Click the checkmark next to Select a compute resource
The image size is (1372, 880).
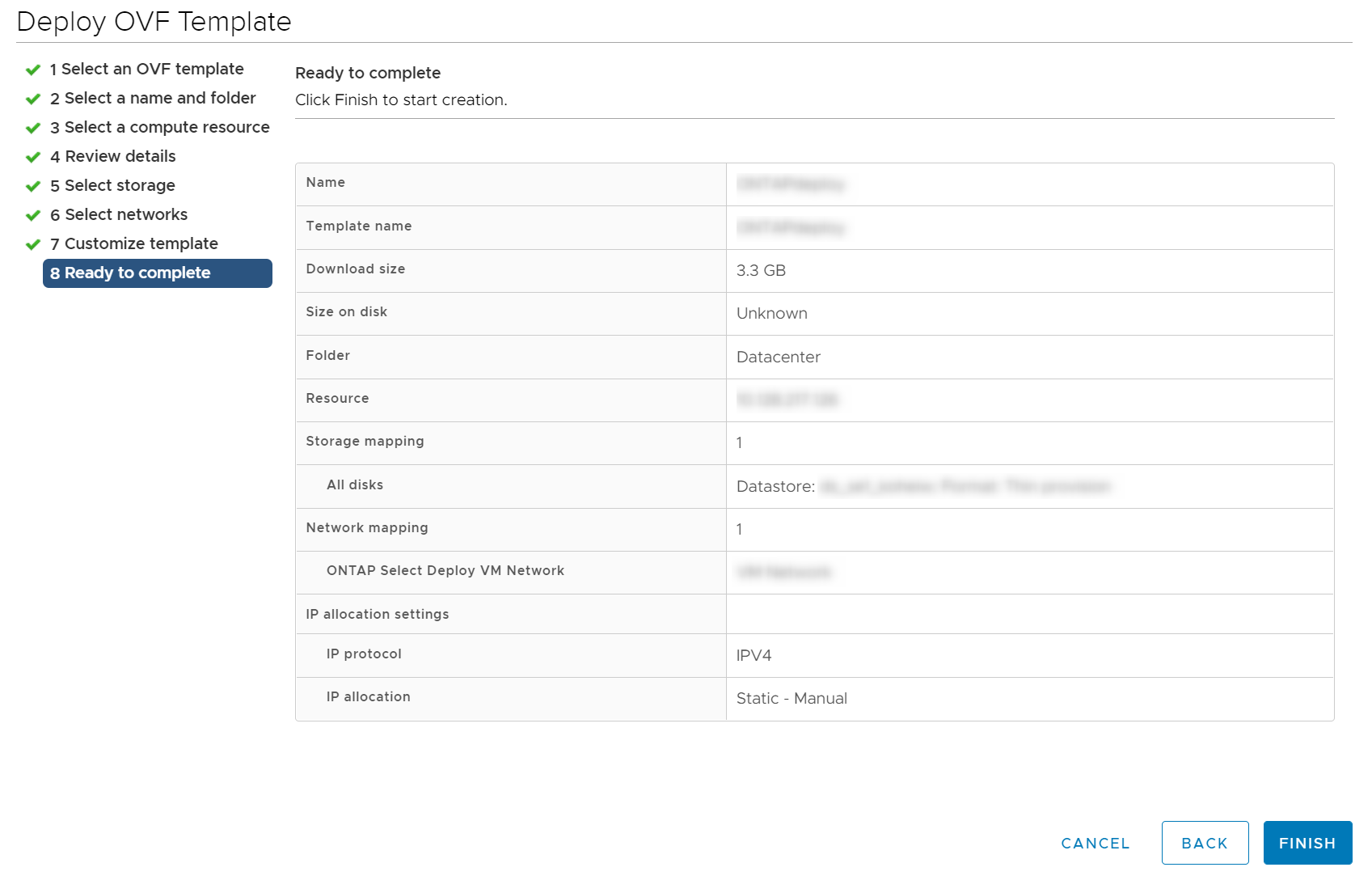(x=32, y=127)
